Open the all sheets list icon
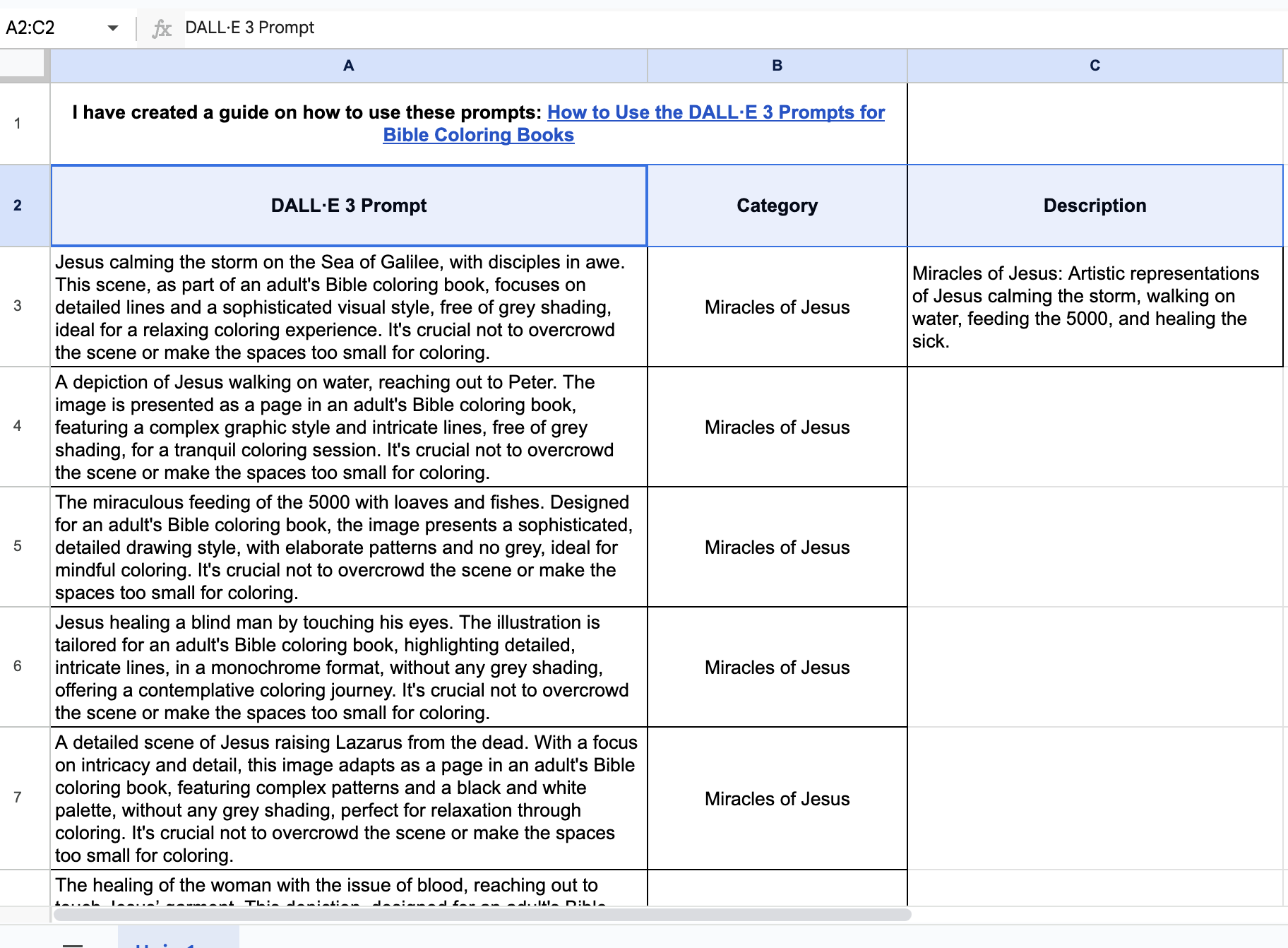 (73, 944)
